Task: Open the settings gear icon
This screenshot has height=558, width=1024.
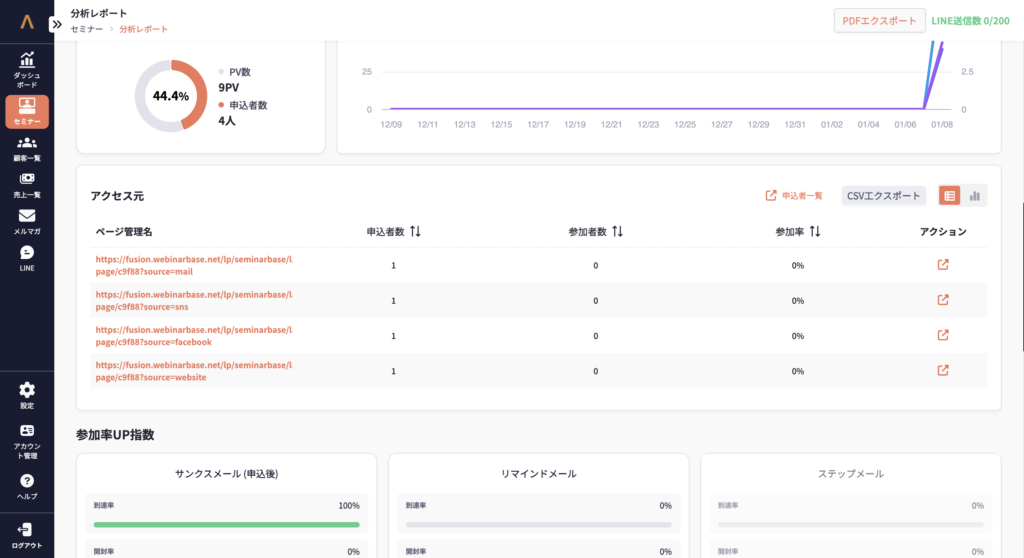Action: [x=27, y=390]
